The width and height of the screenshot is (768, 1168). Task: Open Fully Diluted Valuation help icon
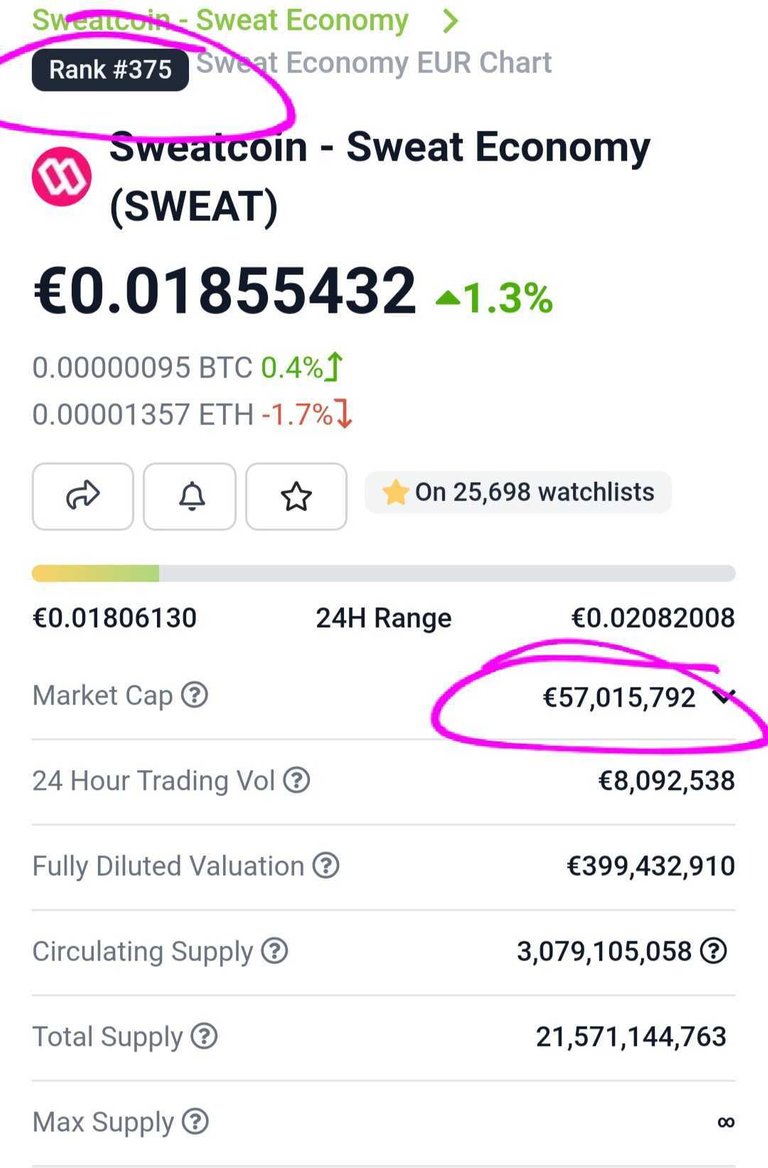(326, 866)
